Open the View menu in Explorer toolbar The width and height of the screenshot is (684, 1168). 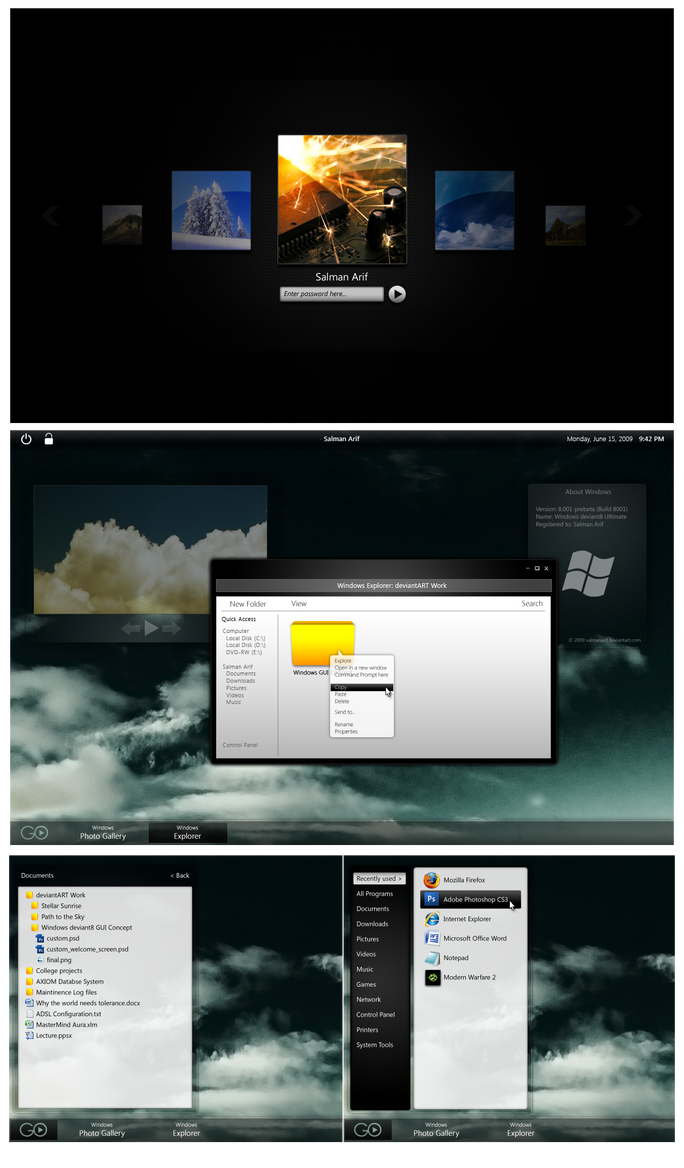pyautogui.click(x=299, y=604)
